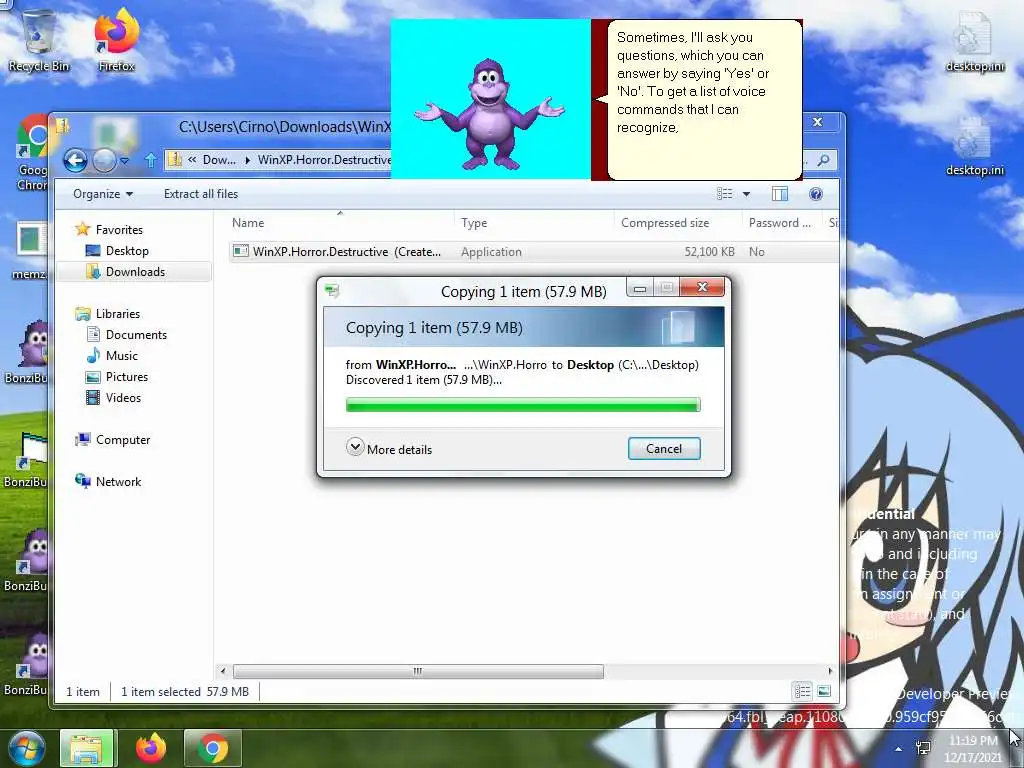Viewport: 1024px width, 768px height.
Task: Go up one folder with the up arrow
Action: pyautogui.click(x=150, y=160)
